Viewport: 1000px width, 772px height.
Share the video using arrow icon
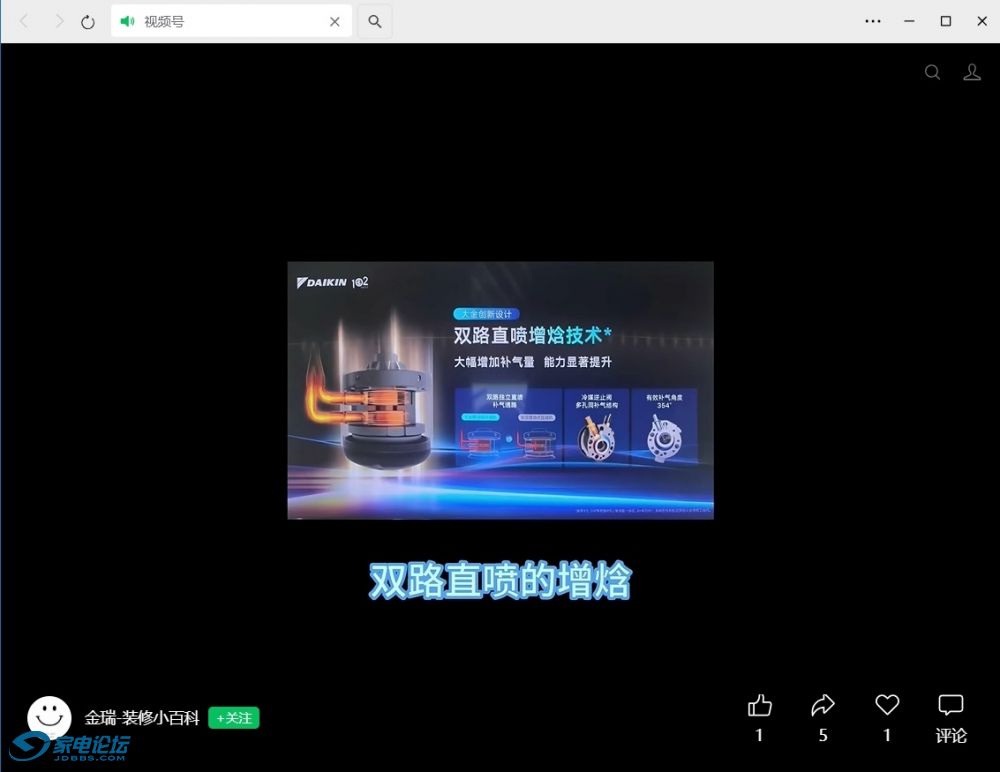pos(823,707)
